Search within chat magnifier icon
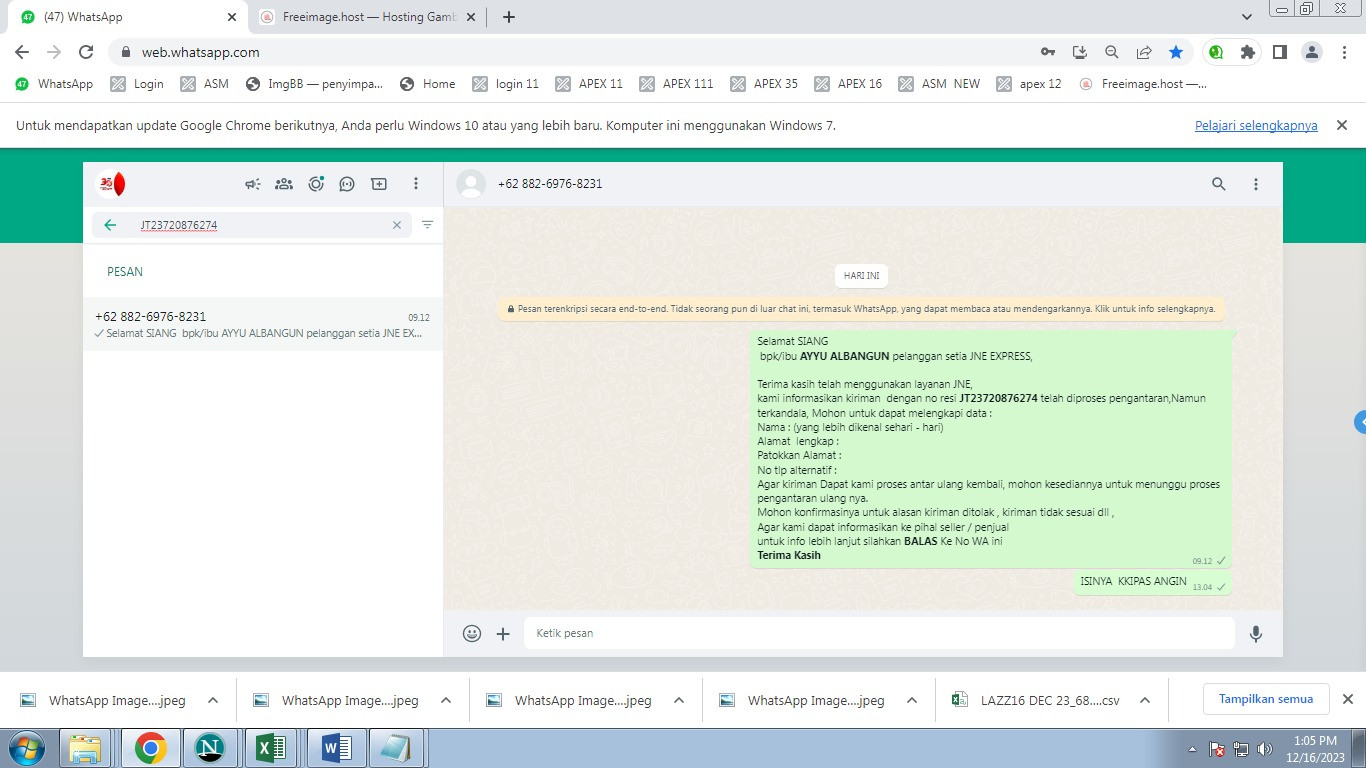Viewport: 1366px width, 768px height. [1219, 184]
